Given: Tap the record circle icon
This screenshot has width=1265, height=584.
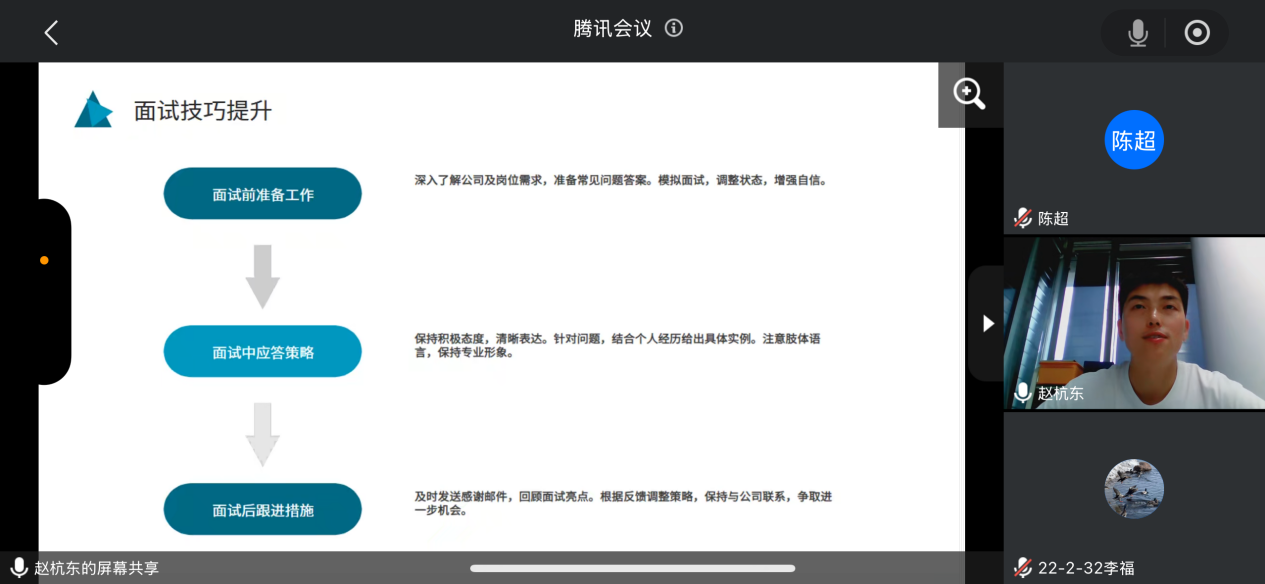Looking at the screenshot, I should tap(1197, 33).
